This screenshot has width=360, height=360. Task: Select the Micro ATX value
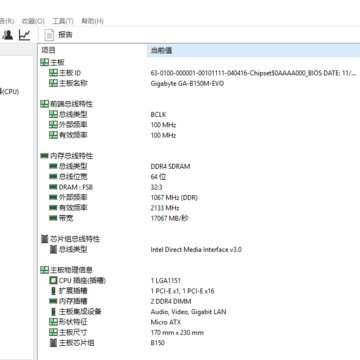166,322
